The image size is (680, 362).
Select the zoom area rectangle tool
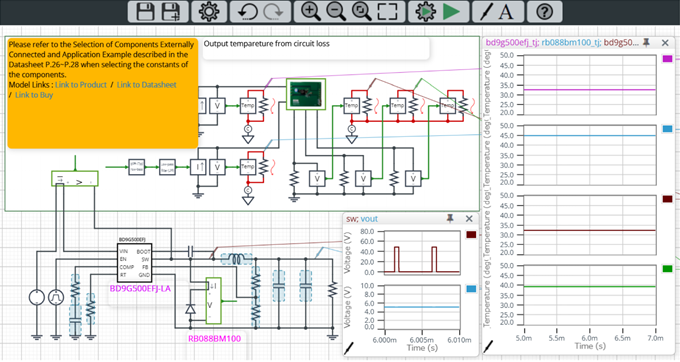point(387,12)
